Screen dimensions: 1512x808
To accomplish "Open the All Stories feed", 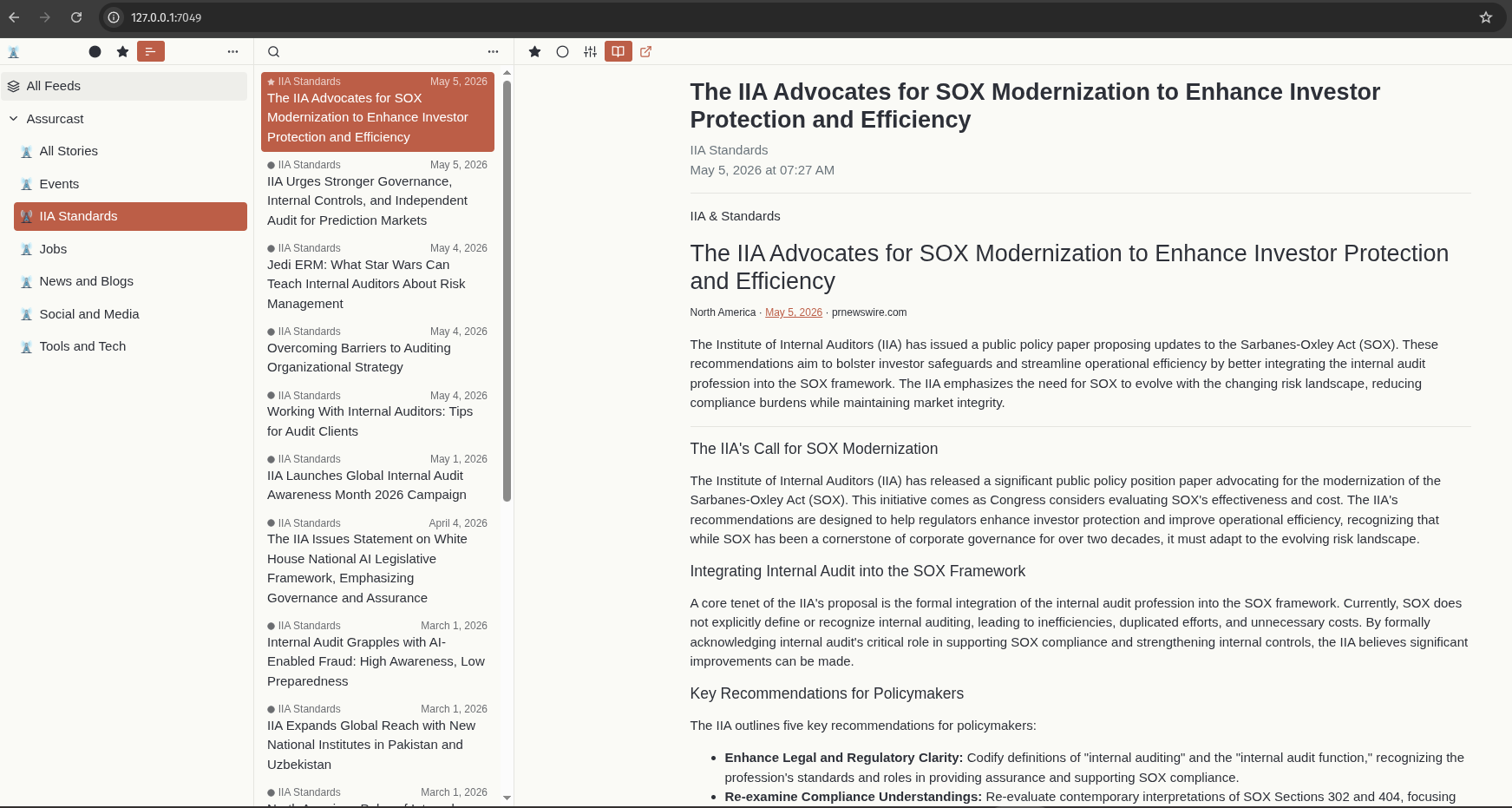I will tap(130, 151).
